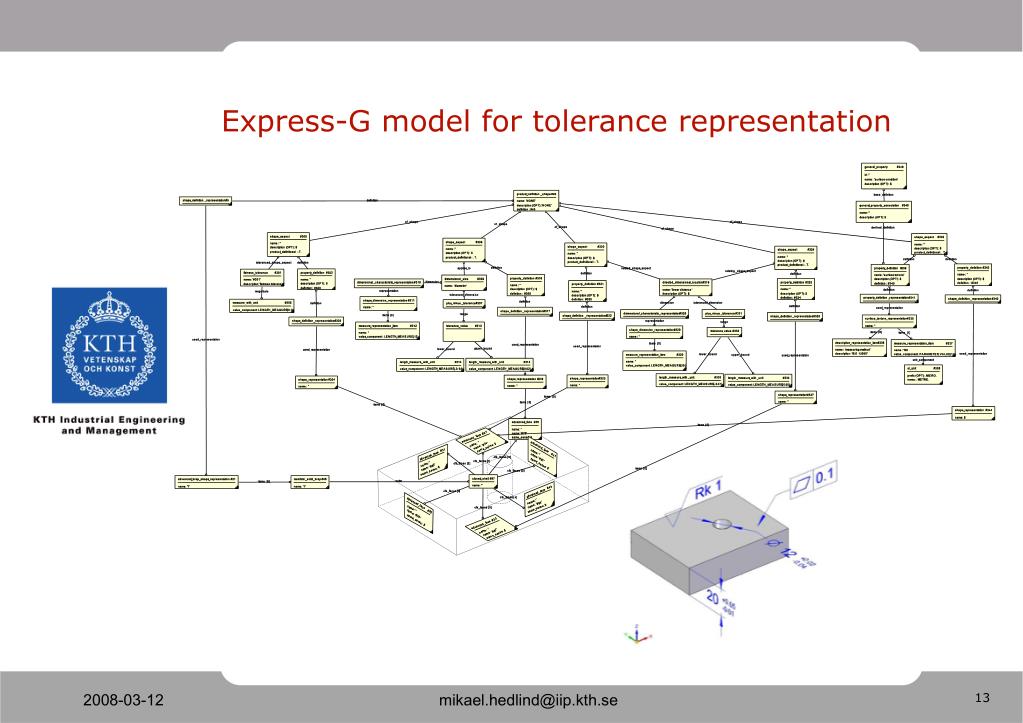
Task: Select the general_property entity box at top right
Action: click(x=884, y=176)
